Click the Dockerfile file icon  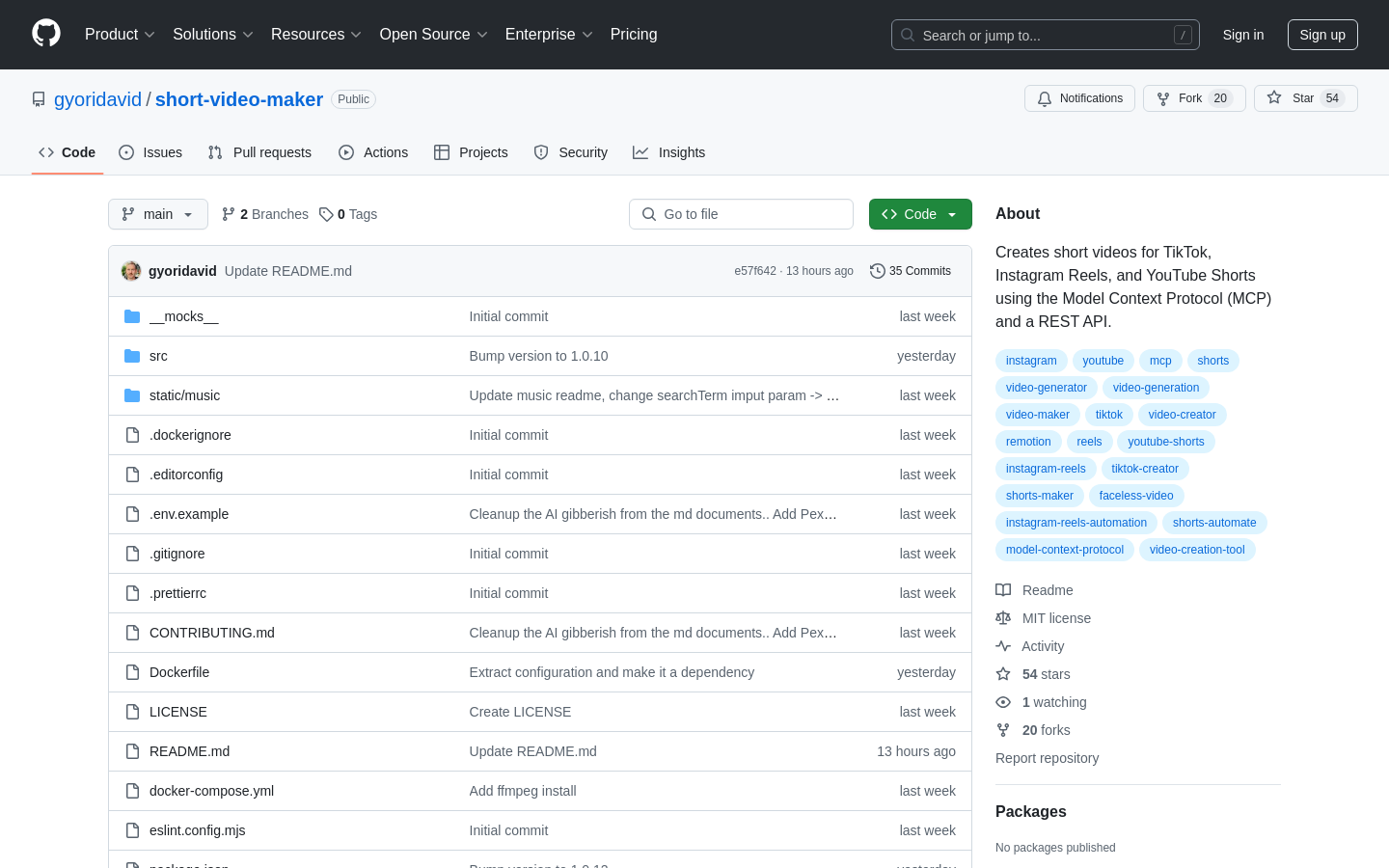tap(132, 672)
